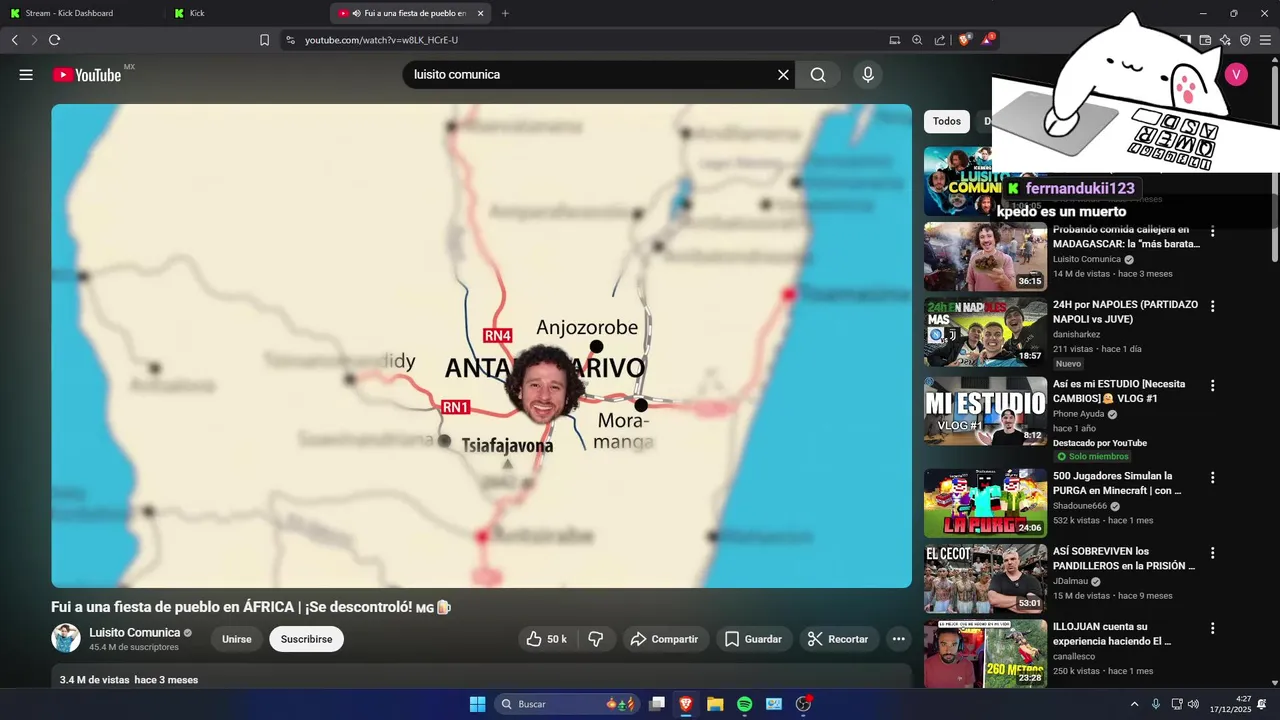Click the Unirse membership button
This screenshot has height=720, width=1280.
(x=237, y=639)
